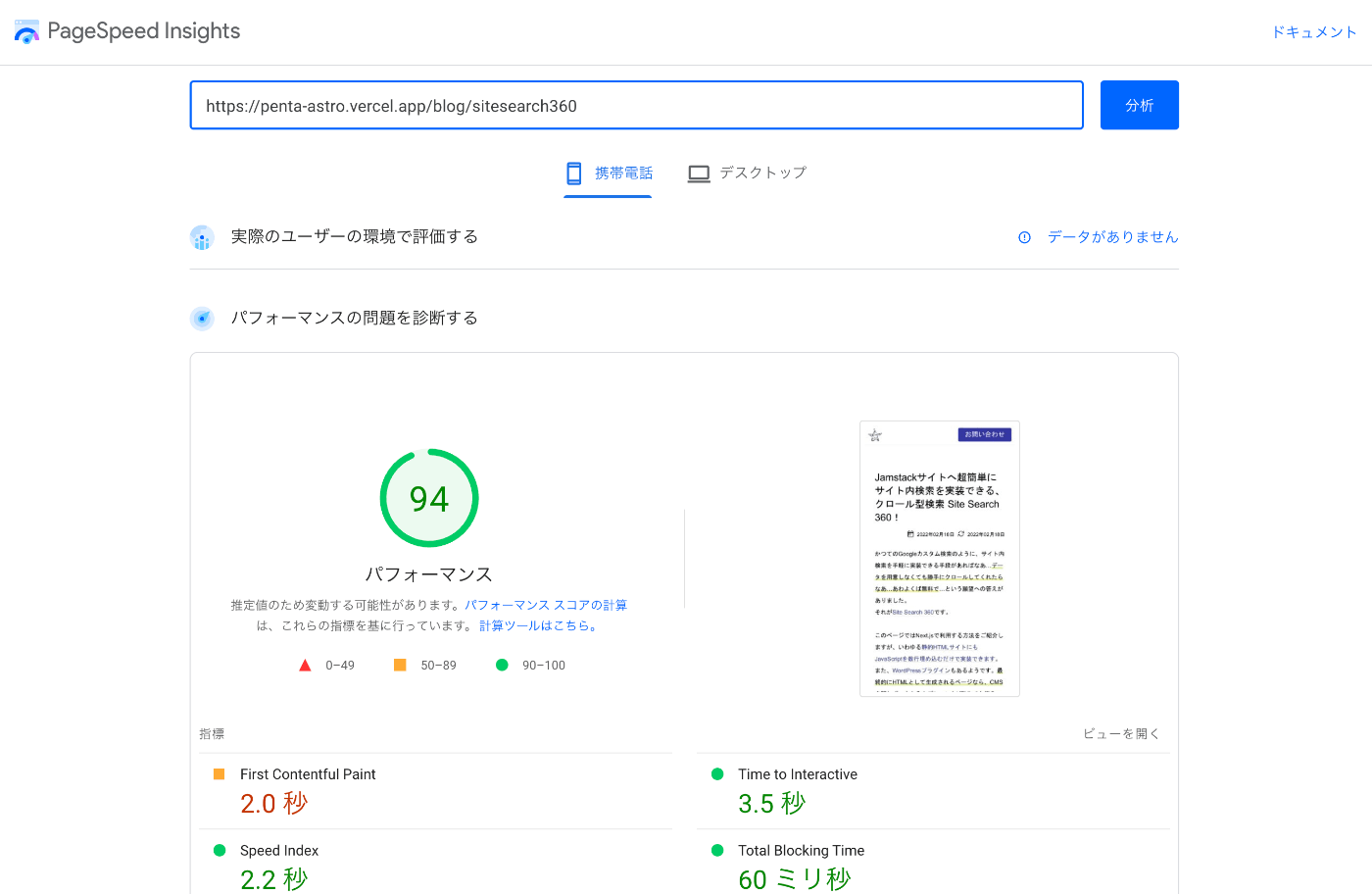1372x894 pixels.
Task: Click the green dot beside Time to Interactive
Action: (x=717, y=773)
